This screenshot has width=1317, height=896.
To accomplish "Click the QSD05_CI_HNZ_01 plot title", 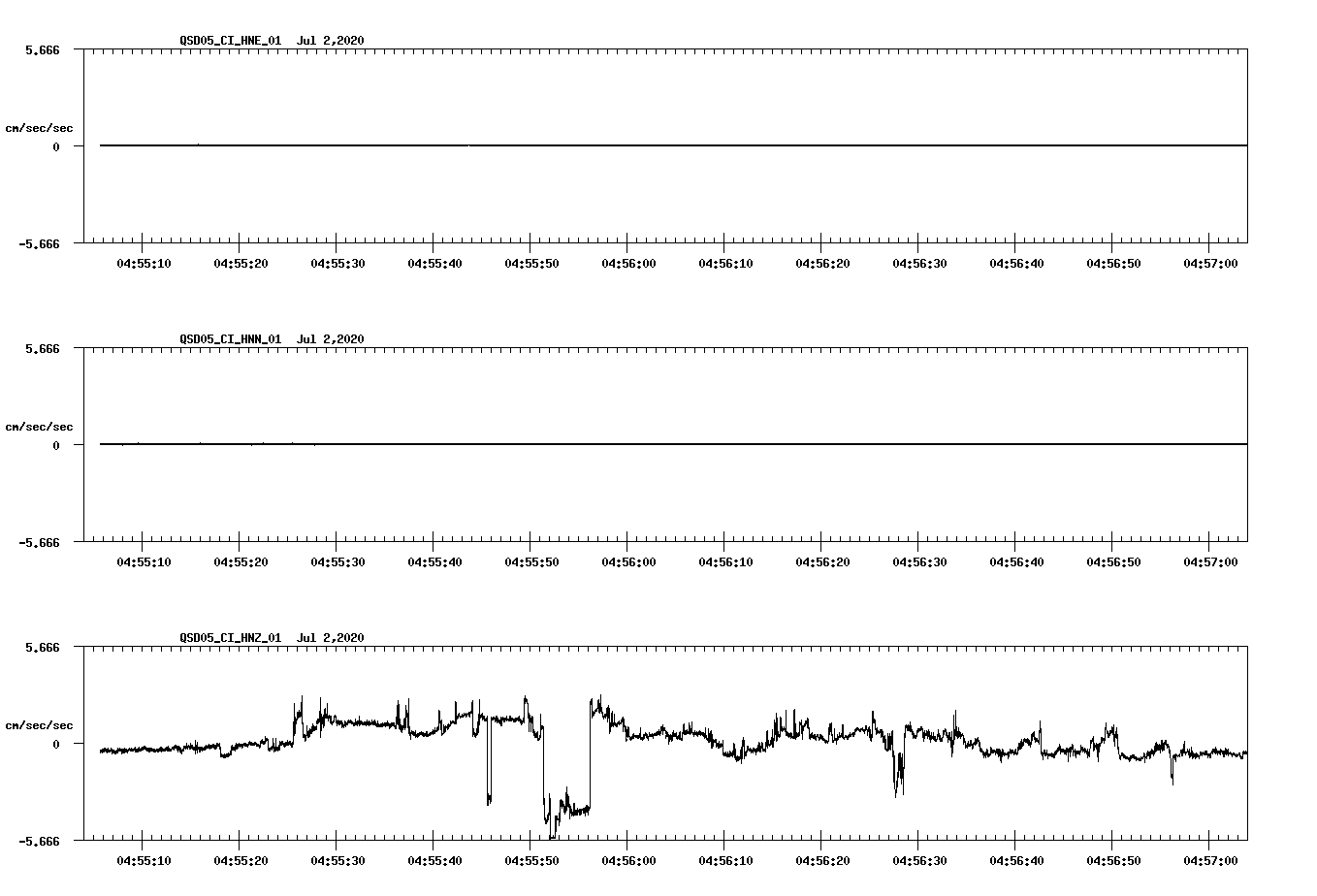I will point(272,637).
